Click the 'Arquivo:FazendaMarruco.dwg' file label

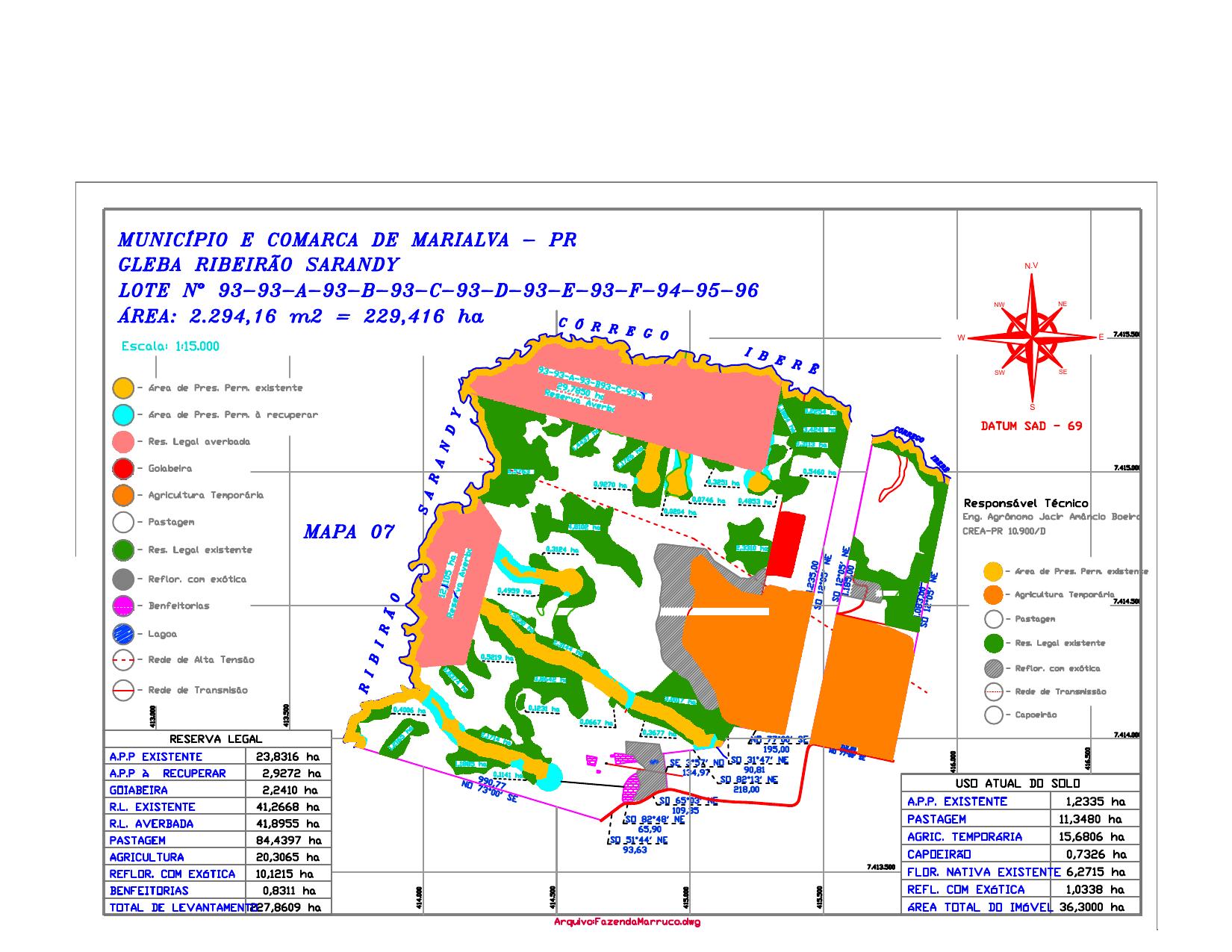[627, 922]
